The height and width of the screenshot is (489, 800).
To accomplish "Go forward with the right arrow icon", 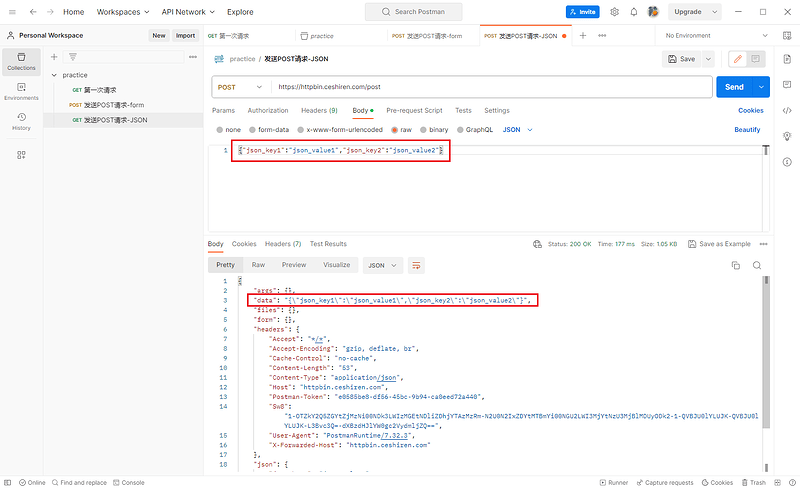I will (50, 12).
